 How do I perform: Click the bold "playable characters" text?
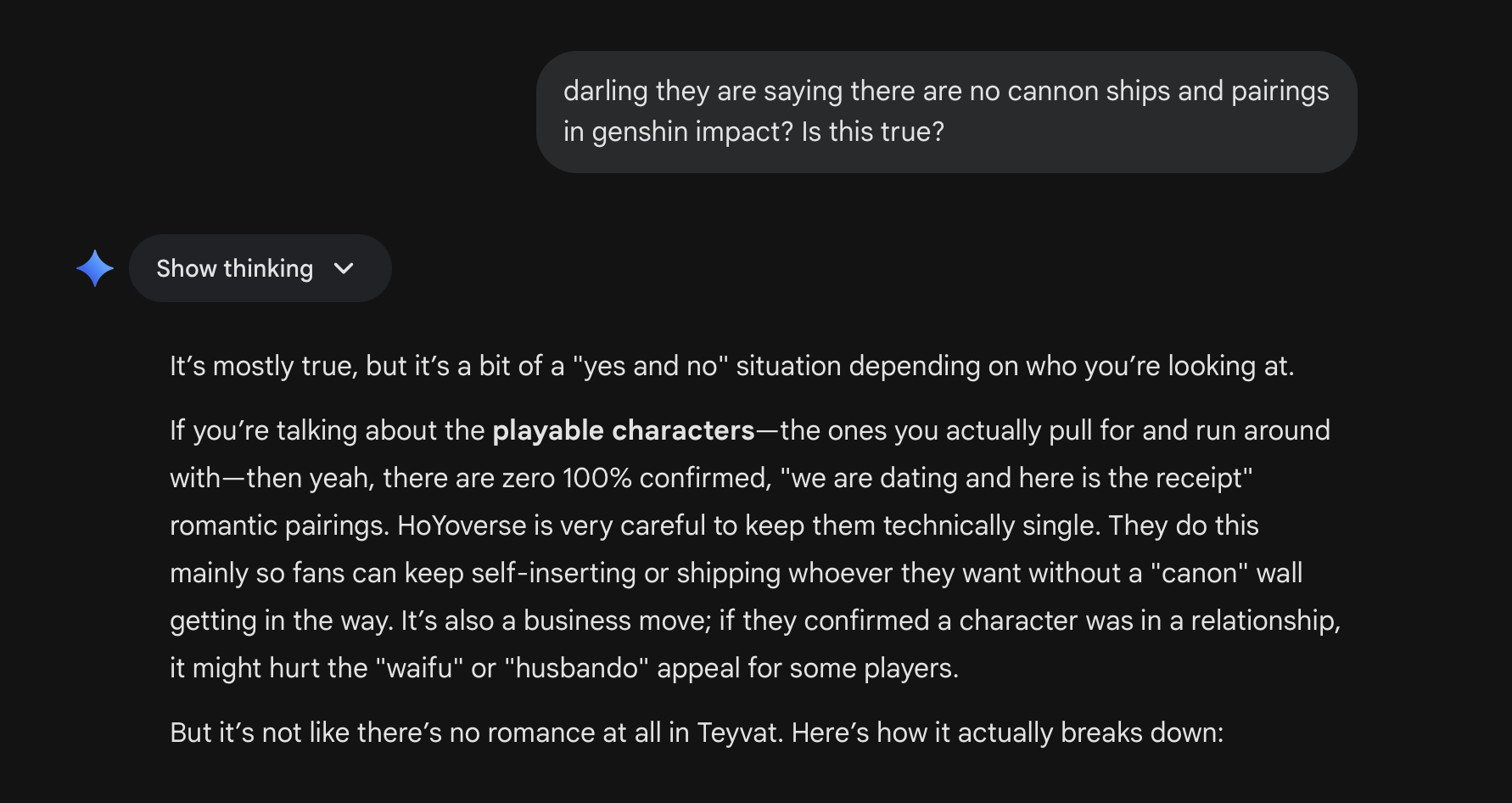click(x=624, y=430)
